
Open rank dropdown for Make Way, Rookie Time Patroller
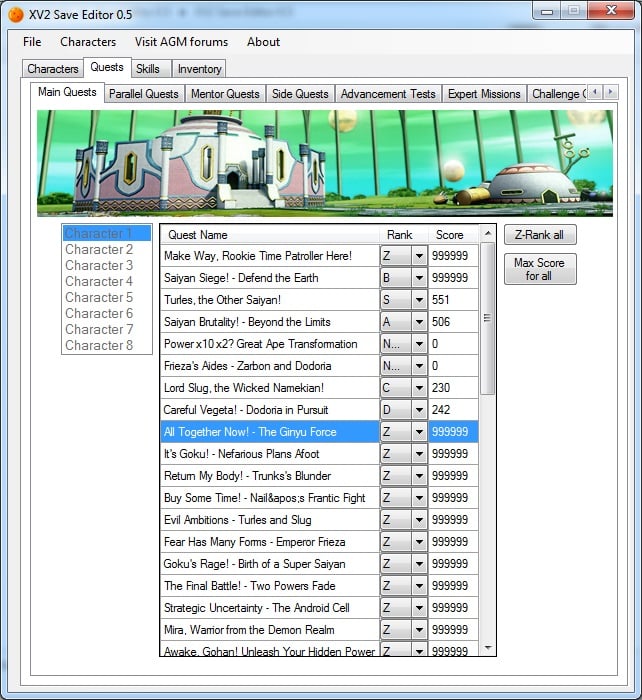pos(419,256)
